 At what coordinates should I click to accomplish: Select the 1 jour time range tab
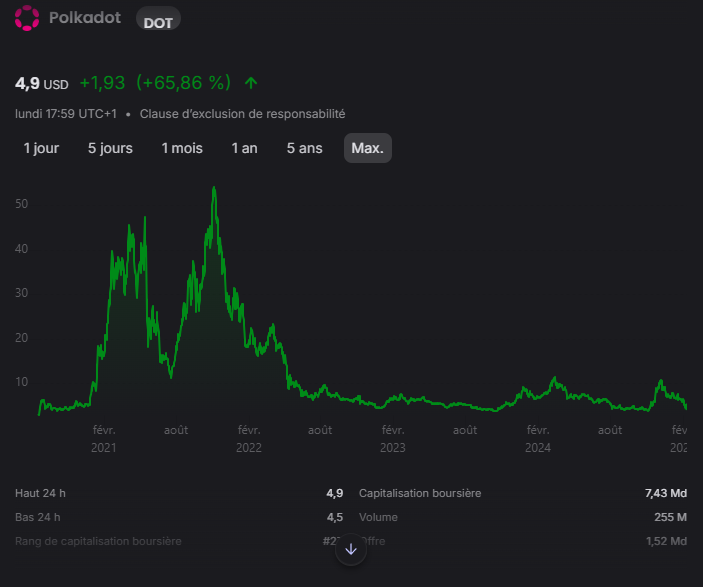click(x=41, y=148)
